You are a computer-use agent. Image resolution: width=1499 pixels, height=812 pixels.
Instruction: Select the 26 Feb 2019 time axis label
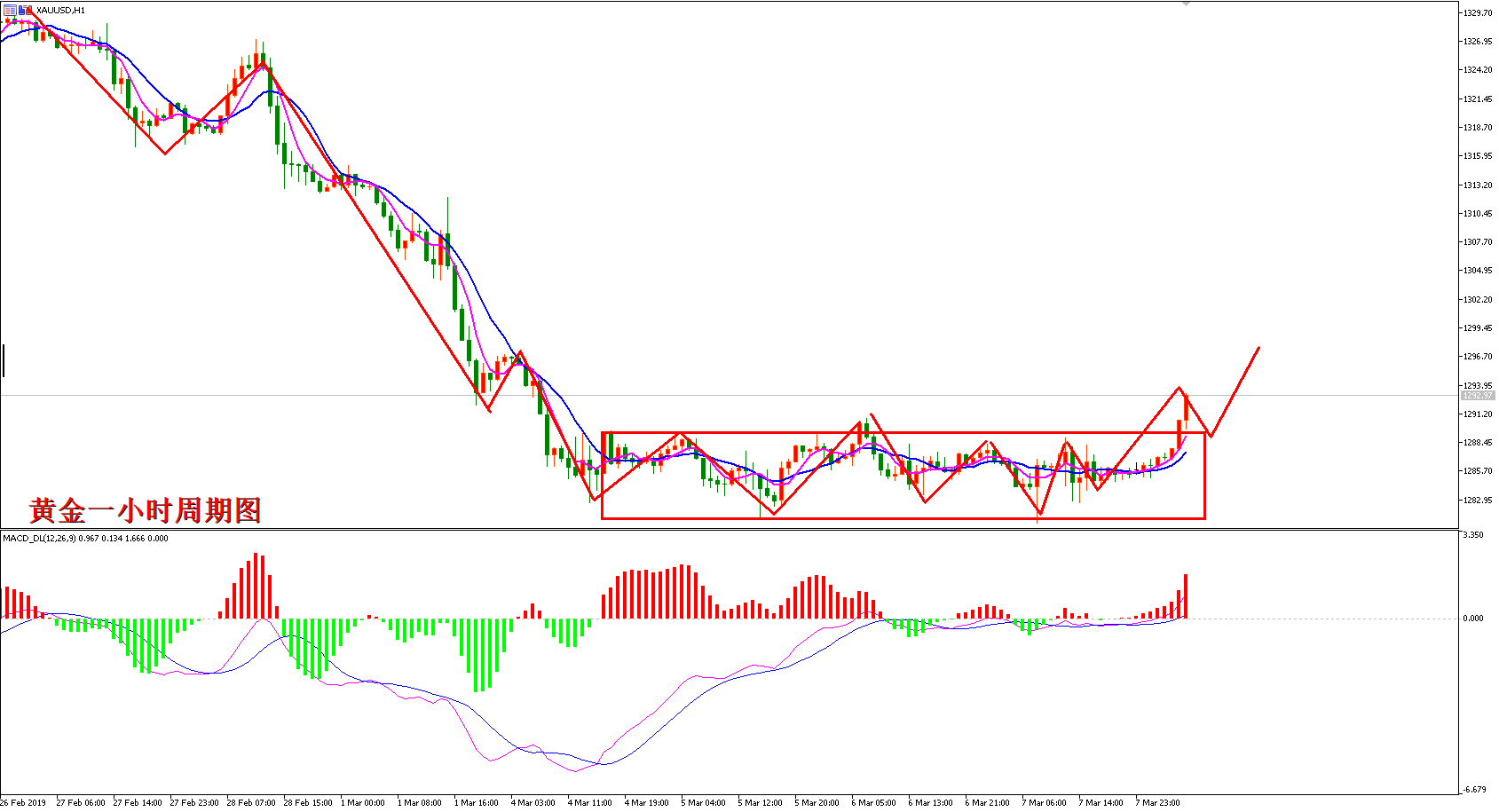click(23, 802)
